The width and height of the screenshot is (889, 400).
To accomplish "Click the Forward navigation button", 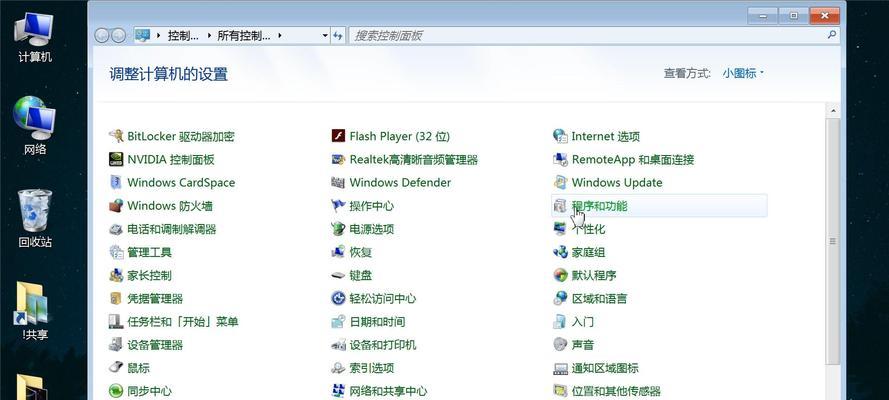I will (x=118, y=36).
